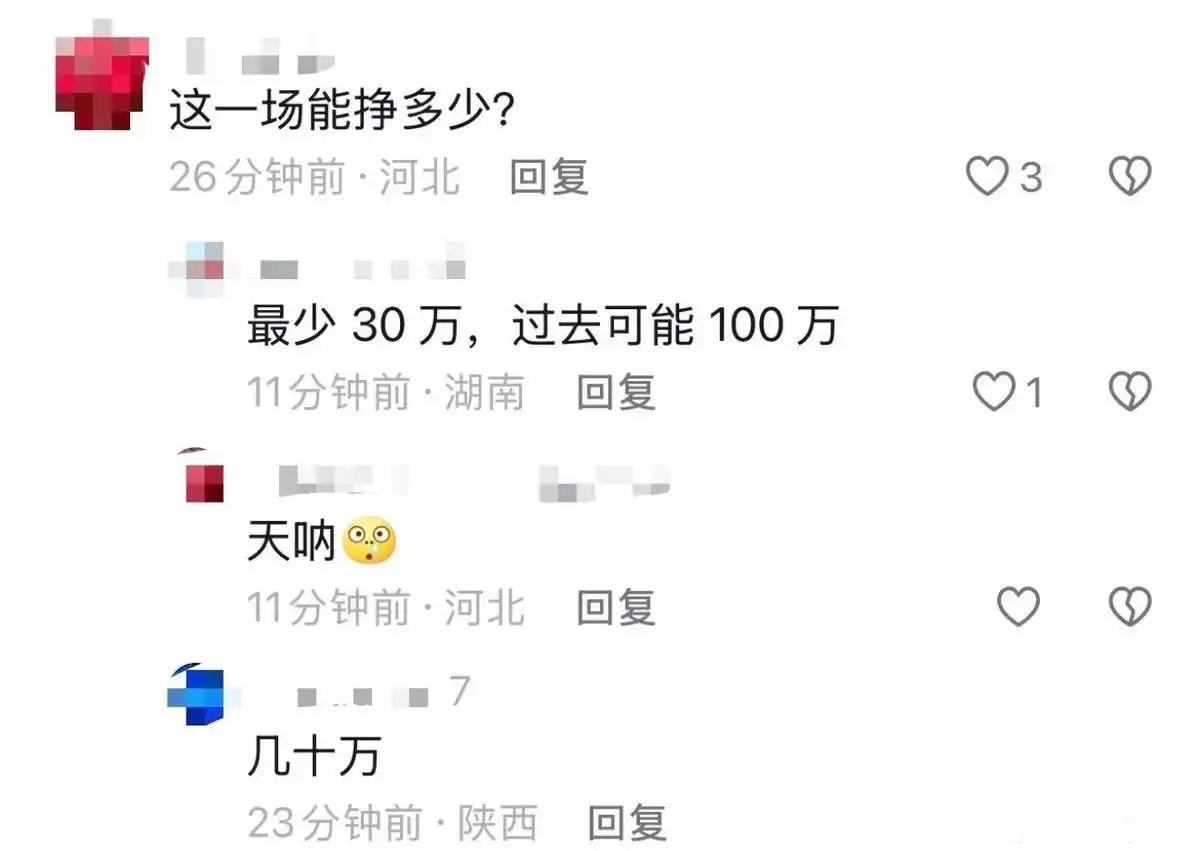Open blue avatar of the 几十万 commenter
Viewport: 1200px width, 851px height.
(x=196, y=693)
